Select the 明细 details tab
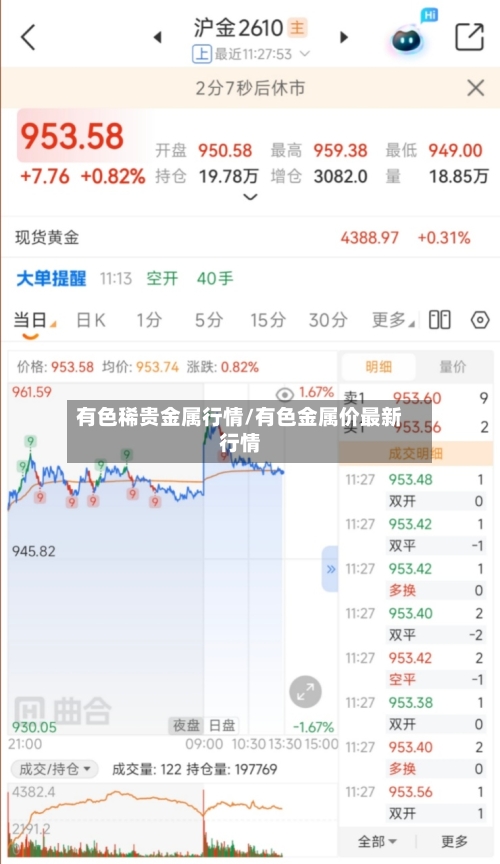Viewport: 500px width, 864px height. click(x=378, y=367)
